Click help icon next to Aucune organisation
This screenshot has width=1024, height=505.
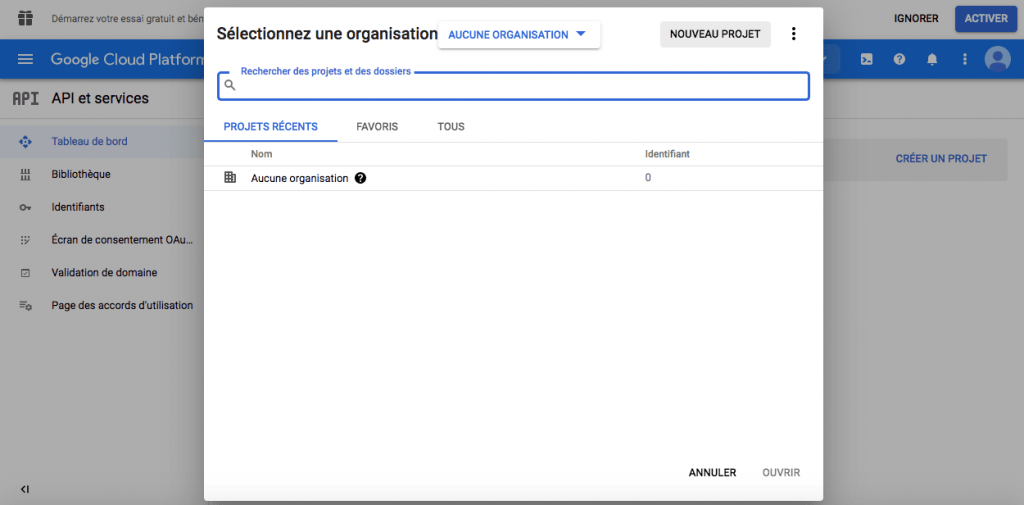pos(360,178)
